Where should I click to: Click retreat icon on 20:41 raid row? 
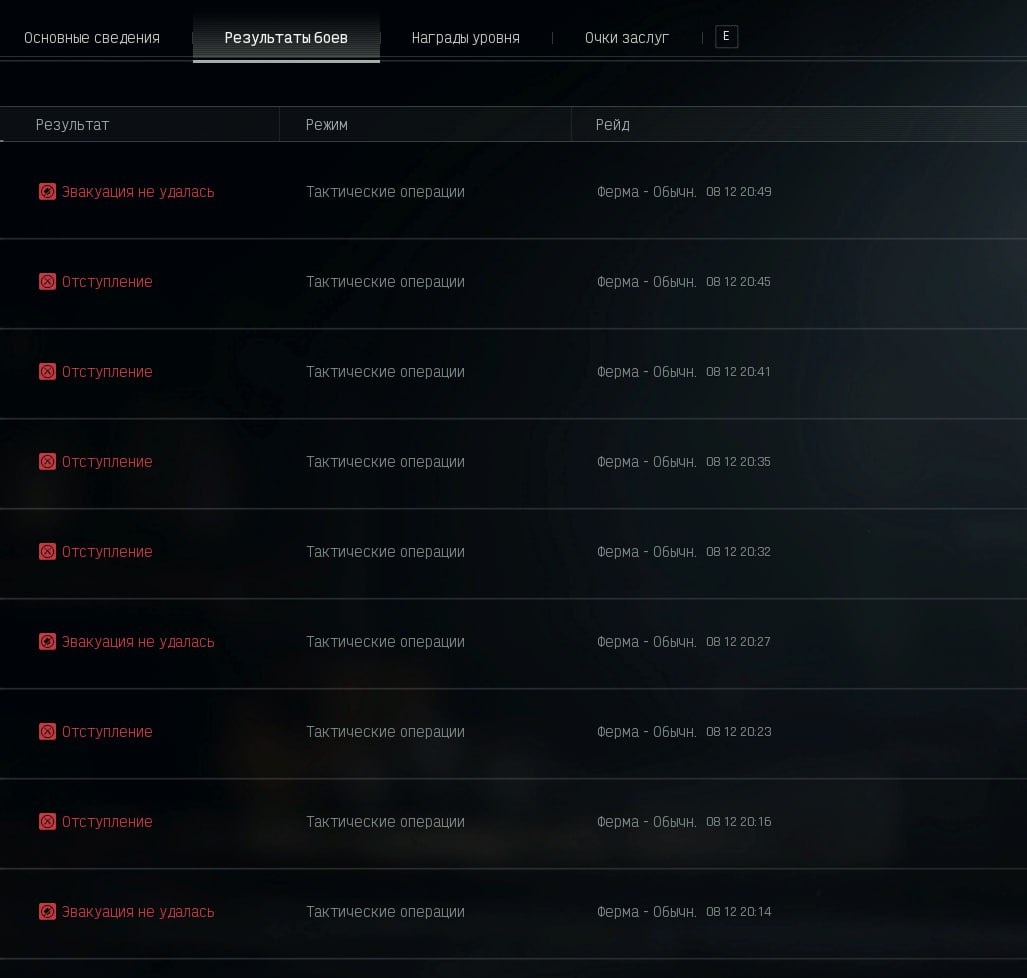[x=47, y=372]
